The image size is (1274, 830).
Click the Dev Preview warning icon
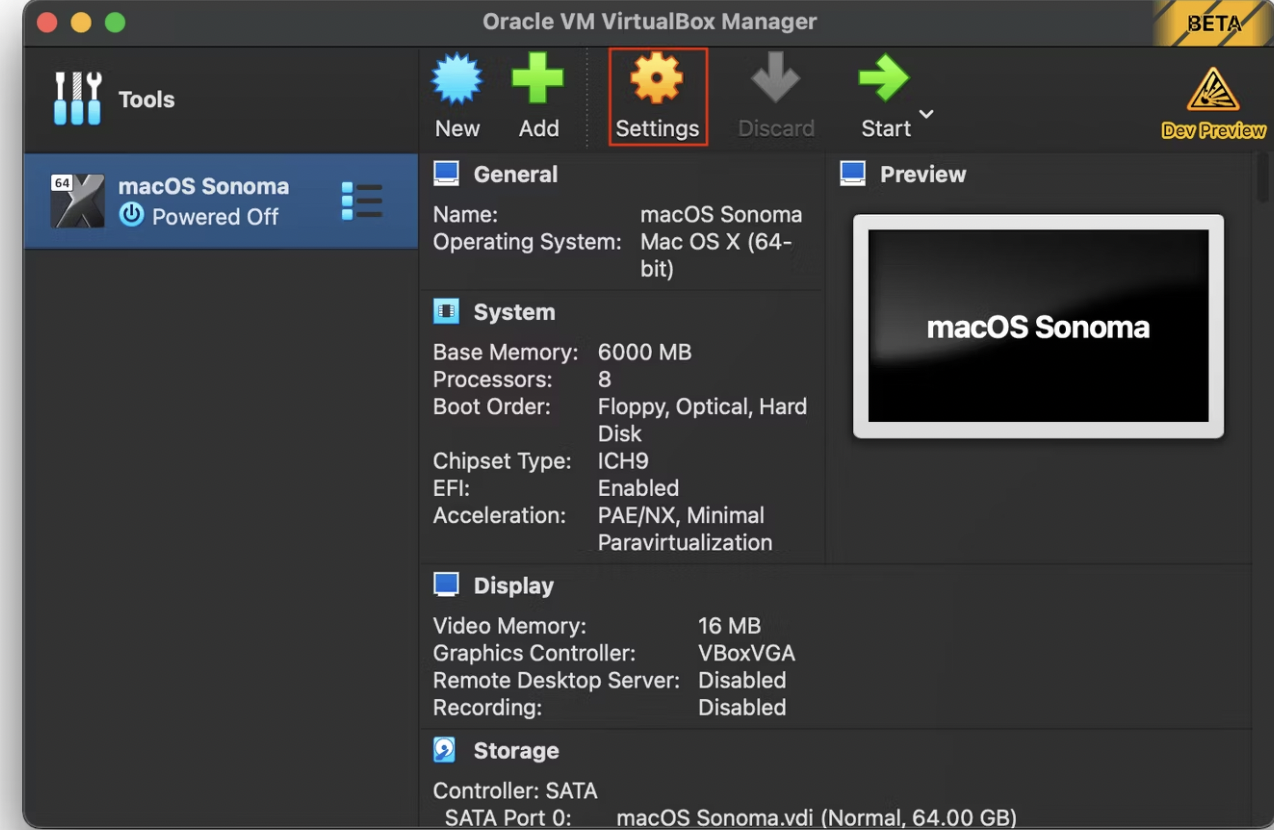[1213, 92]
